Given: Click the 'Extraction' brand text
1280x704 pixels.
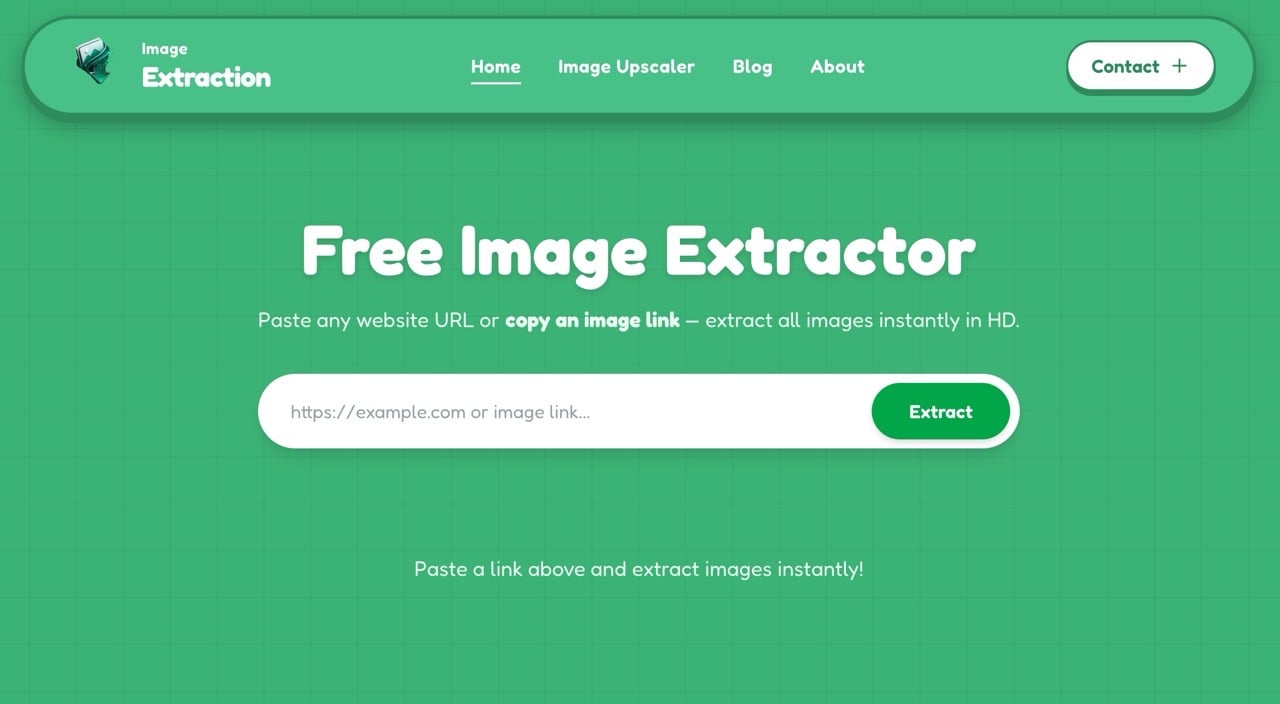Looking at the screenshot, I should (x=206, y=77).
